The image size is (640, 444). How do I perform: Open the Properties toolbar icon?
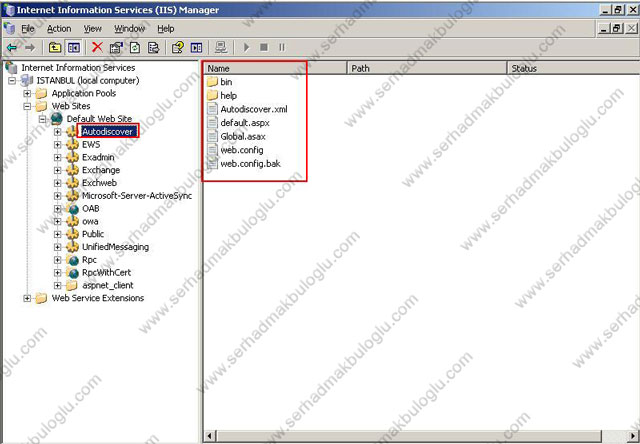click(x=116, y=48)
